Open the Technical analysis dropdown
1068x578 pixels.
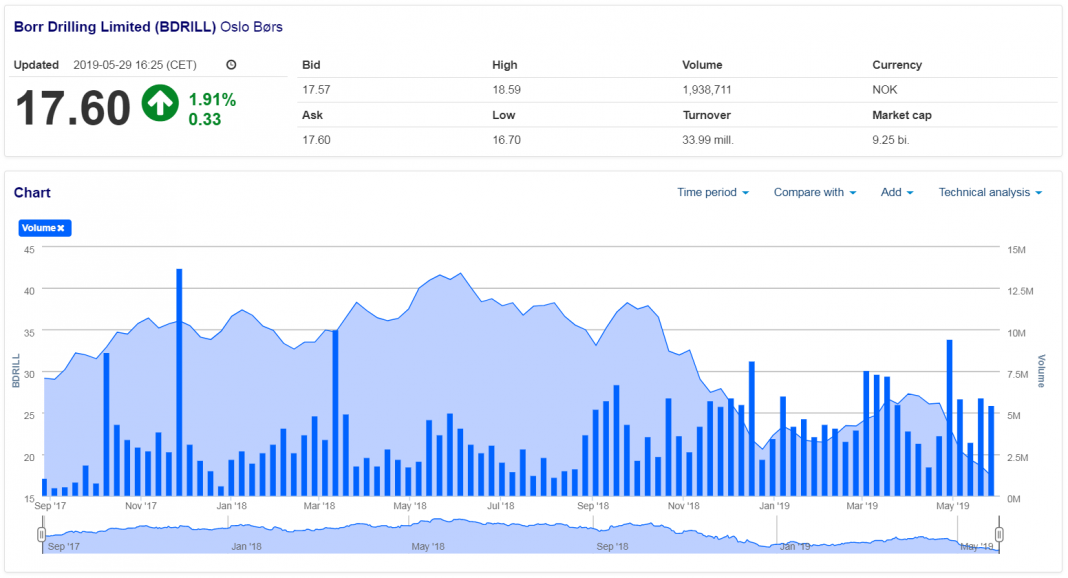coord(990,193)
